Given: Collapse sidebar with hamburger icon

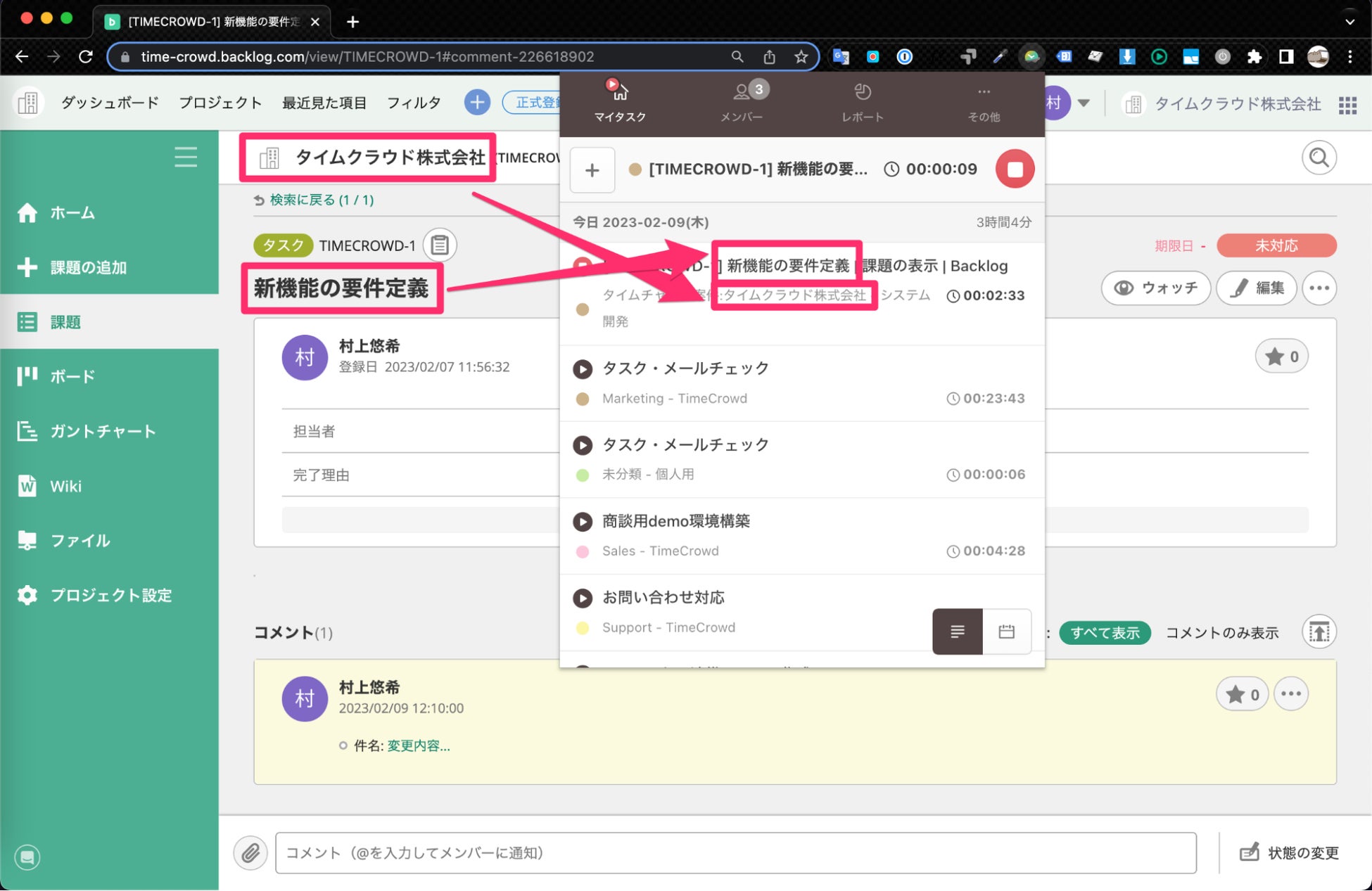Looking at the screenshot, I should (x=186, y=157).
